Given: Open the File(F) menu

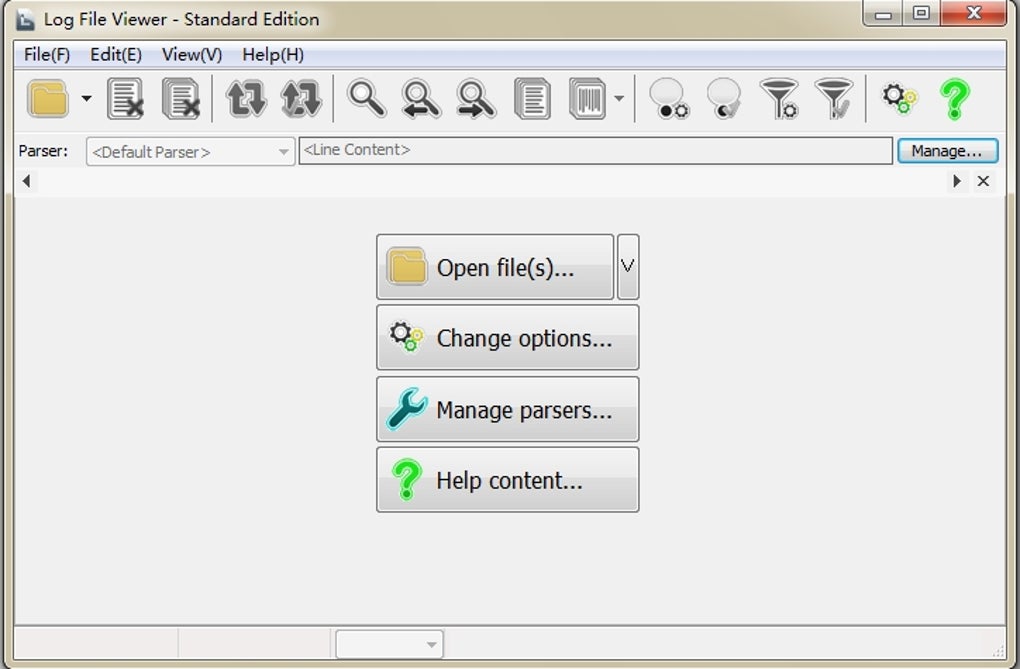Looking at the screenshot, I should (47, 55).
